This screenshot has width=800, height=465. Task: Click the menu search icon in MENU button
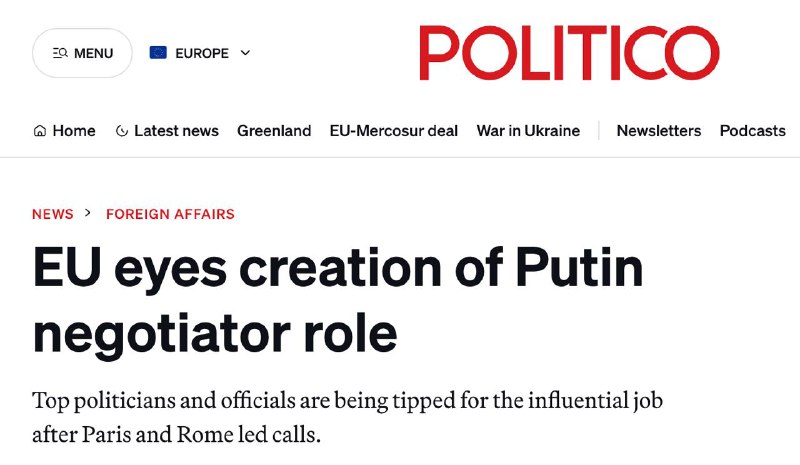[60, 53]
